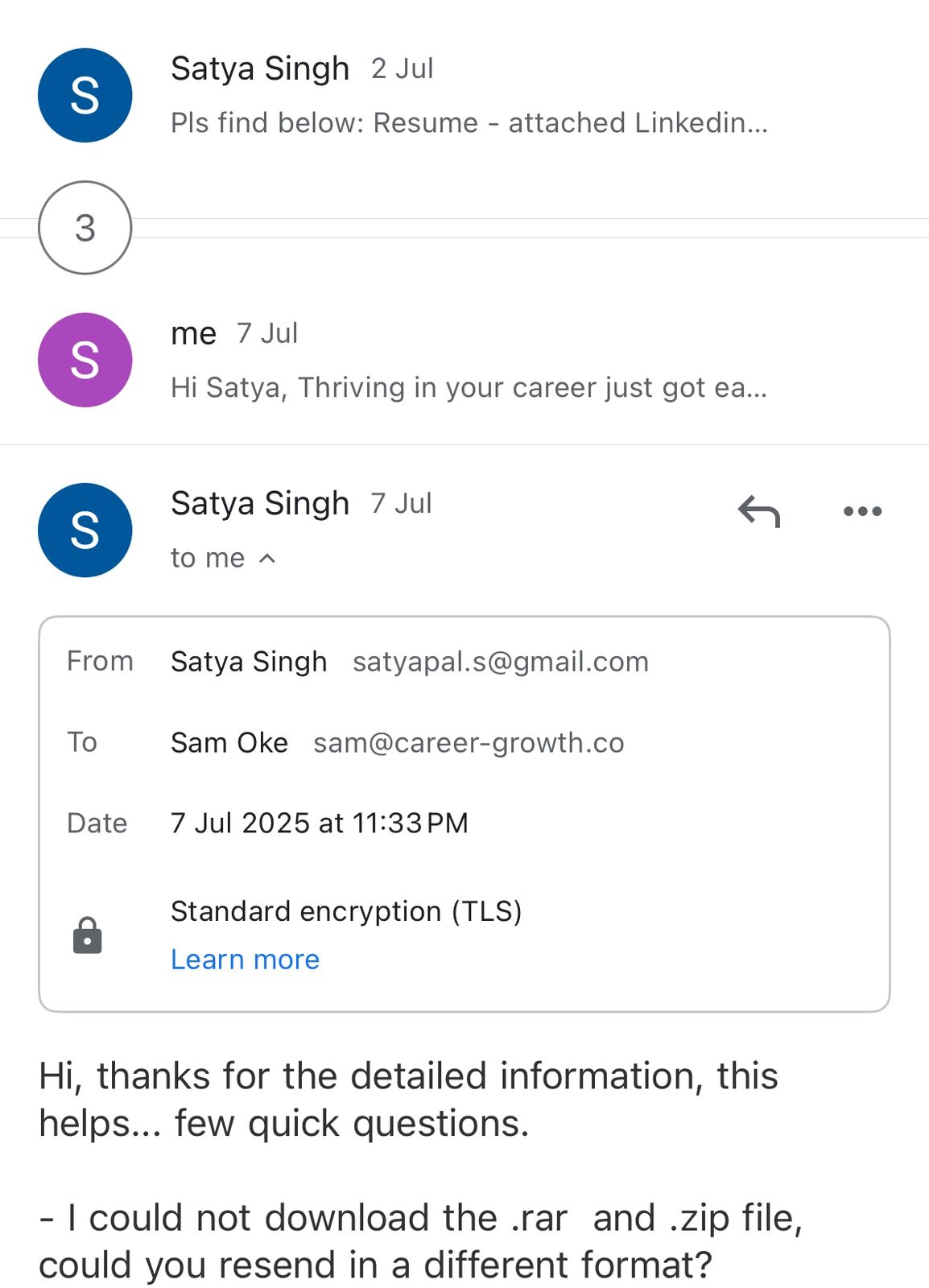The width and height of the screenshot is (929, 1288).
Task: Collapse recipient details via 'to me' chevron
Action: (x=268, y=559)
